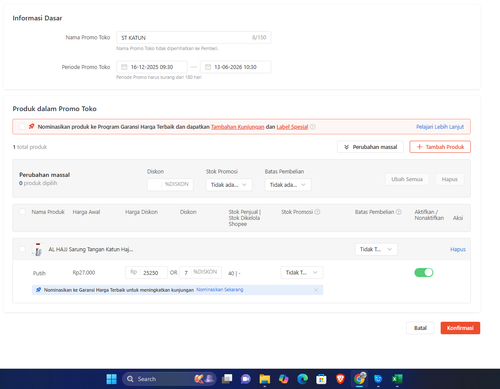The image size is (500, 389).
Task: Click the Konfirmasi button
Action: point(460,328)
